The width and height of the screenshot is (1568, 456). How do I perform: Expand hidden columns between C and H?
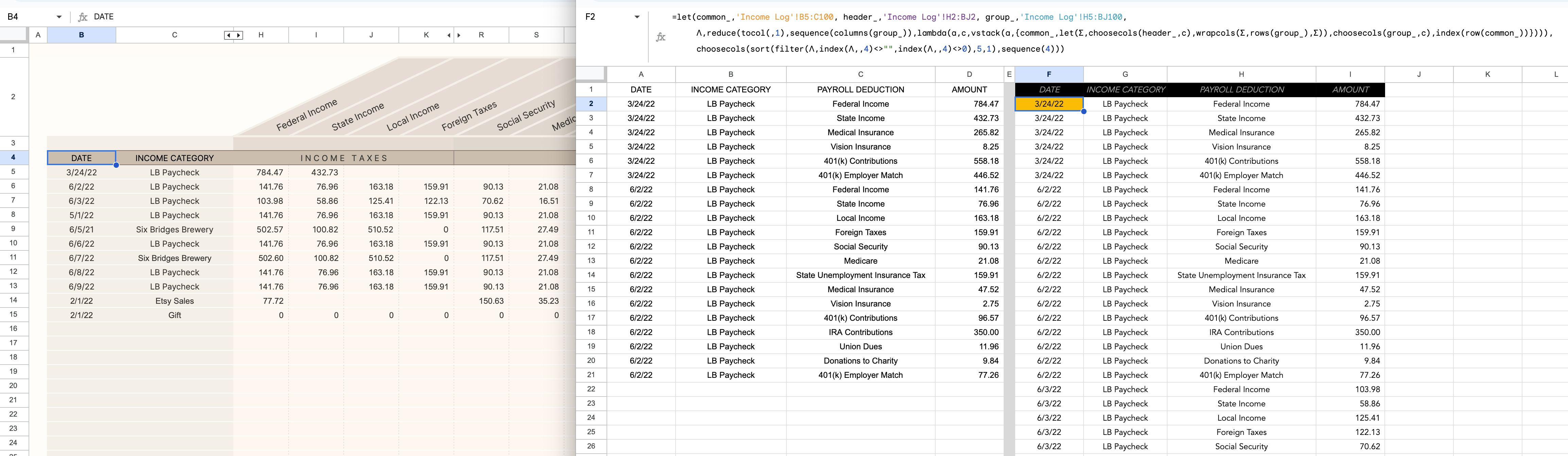click(234, 35)
